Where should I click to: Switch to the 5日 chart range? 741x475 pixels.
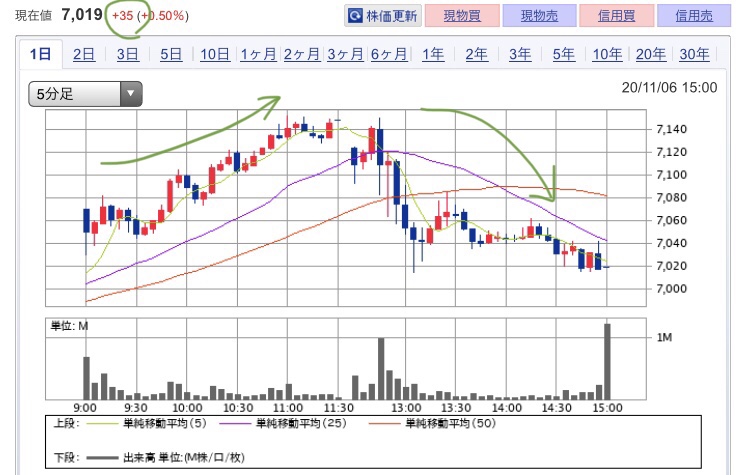171,54
